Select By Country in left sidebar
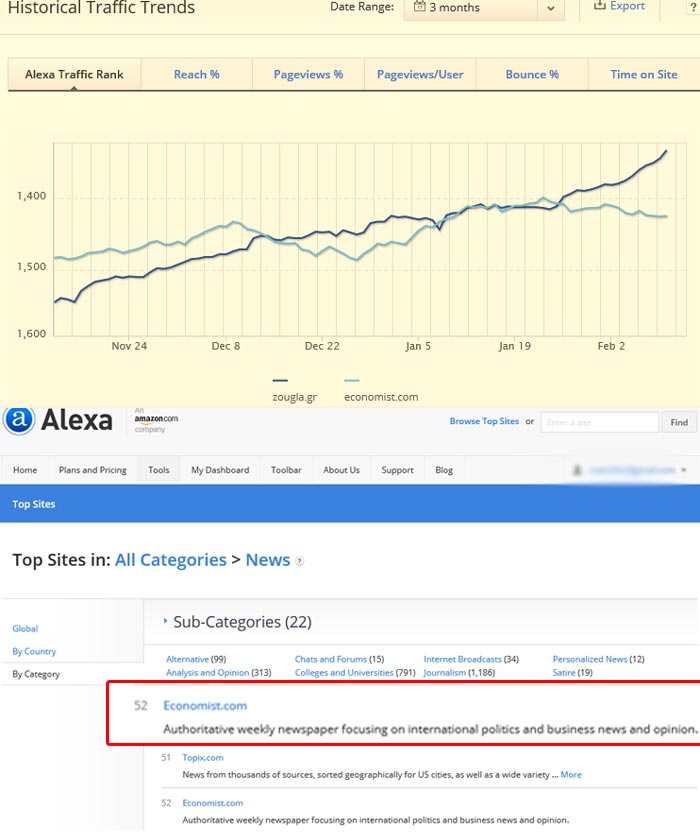This screenshot has height=837, width=700. [x=34, y=651]
